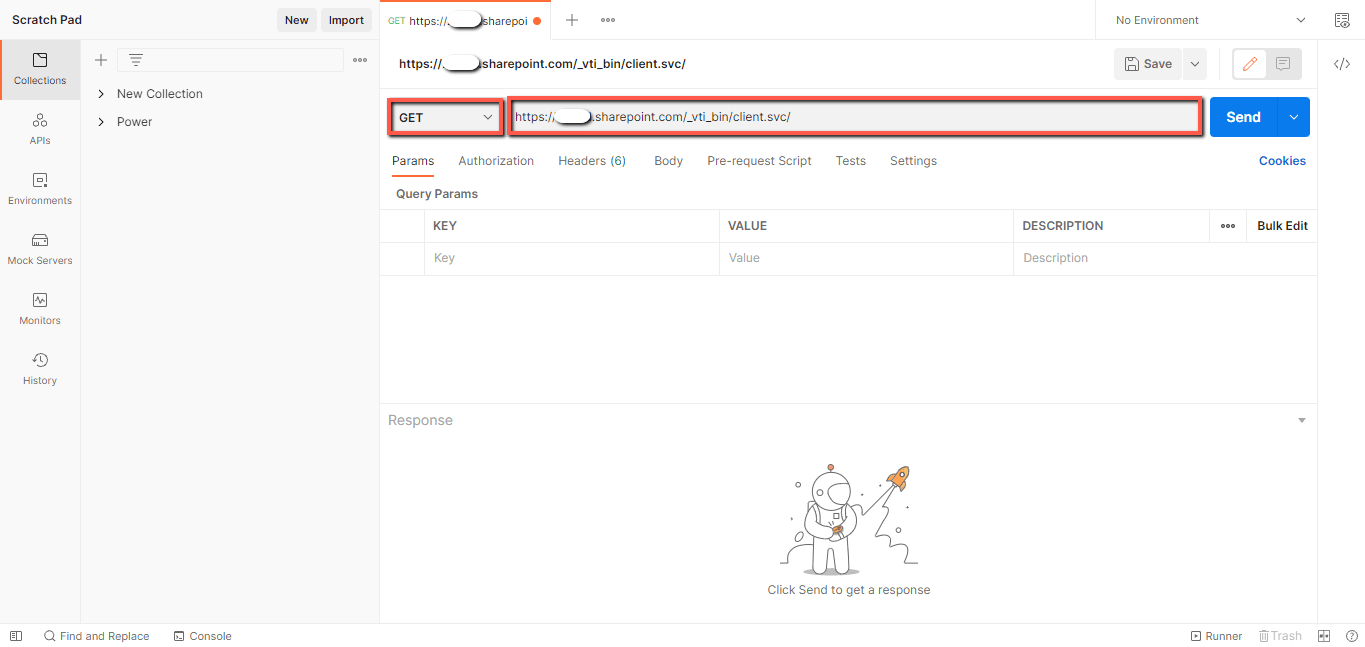This screenshot has height=647, width=1365.
Task: Open the History sidebar panel
Action: click(x=40, y=369)
